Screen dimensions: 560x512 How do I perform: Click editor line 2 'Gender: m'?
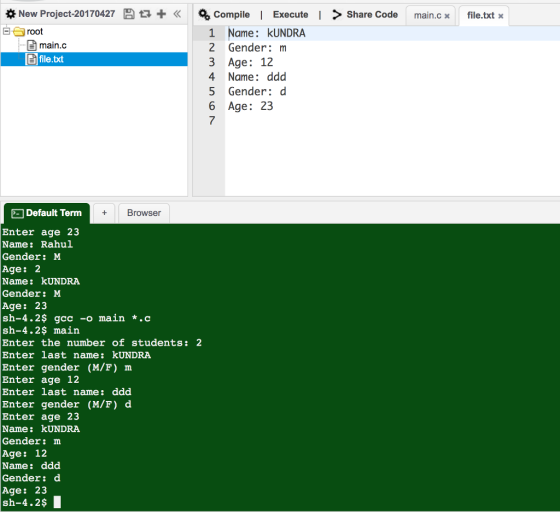[x=257, y=48]
